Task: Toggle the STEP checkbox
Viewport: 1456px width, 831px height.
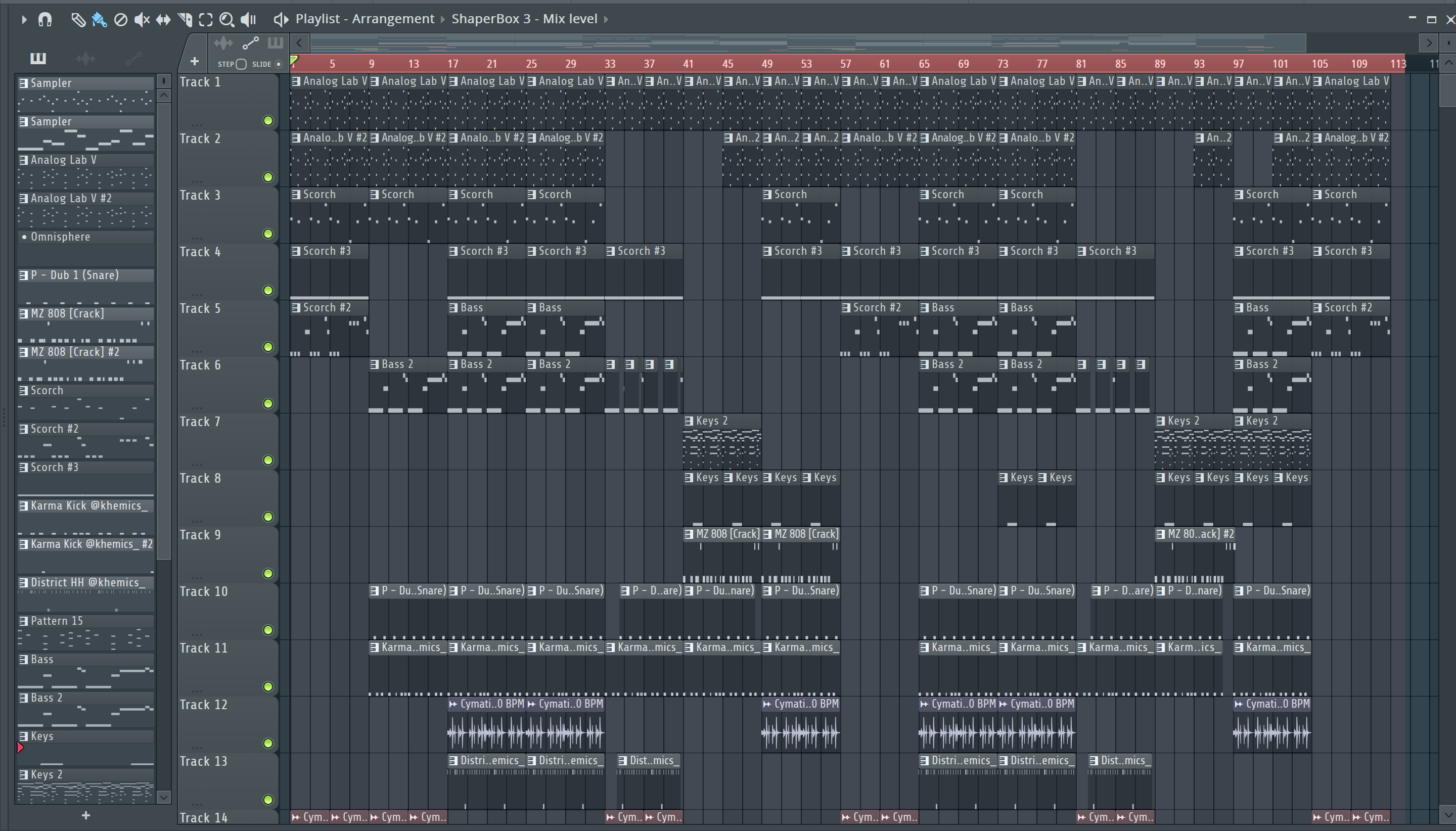Action: pyautogui.click(x=241, y=64)
